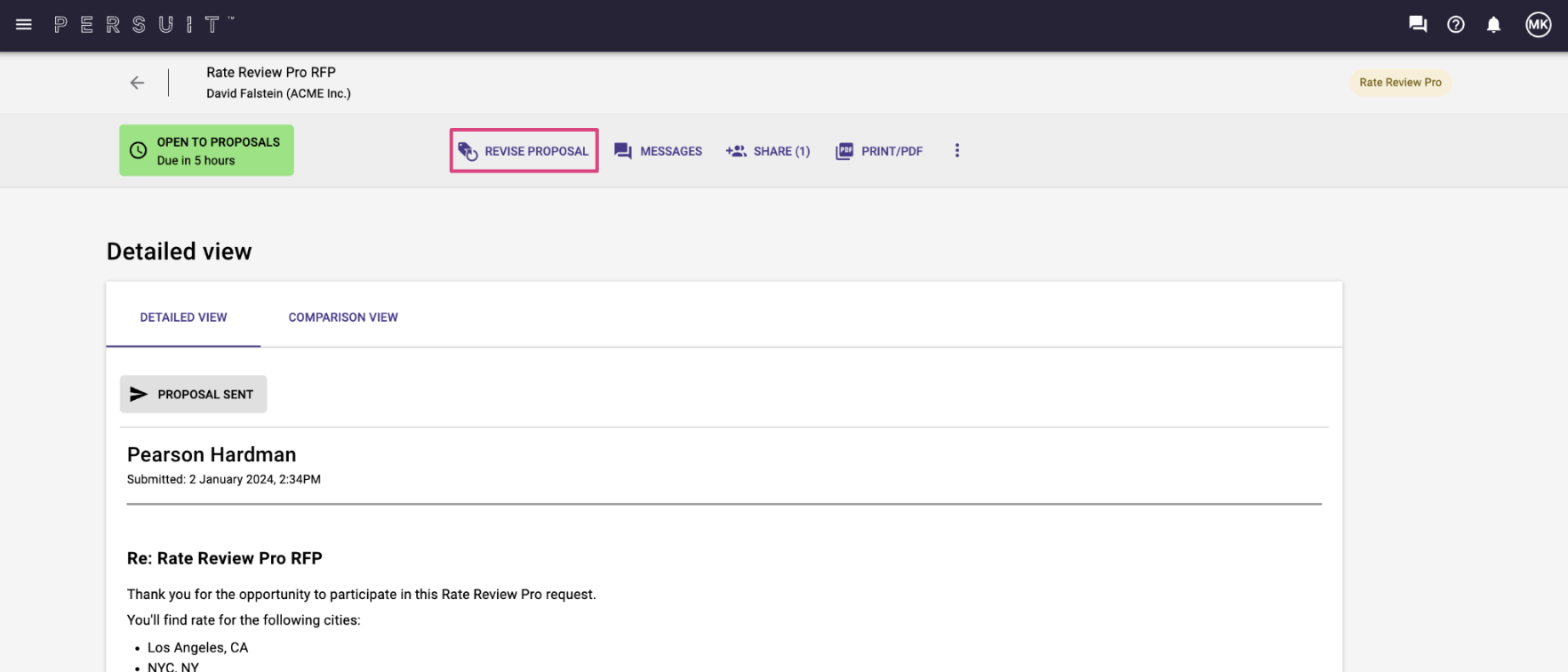Open the help question mark icon

coord(1456,25)
